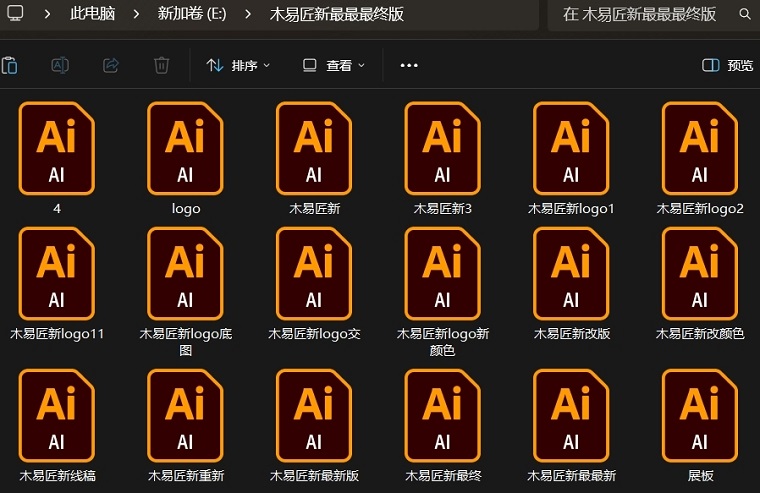This screenshot has height=493, width=760.
Task: Click the delete trash icon
Action: (161, 65)
